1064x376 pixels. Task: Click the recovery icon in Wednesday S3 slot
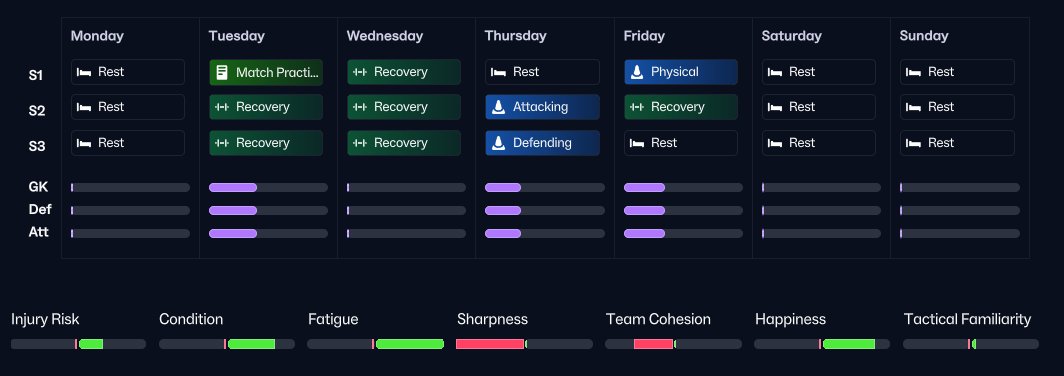coord(360,143)
